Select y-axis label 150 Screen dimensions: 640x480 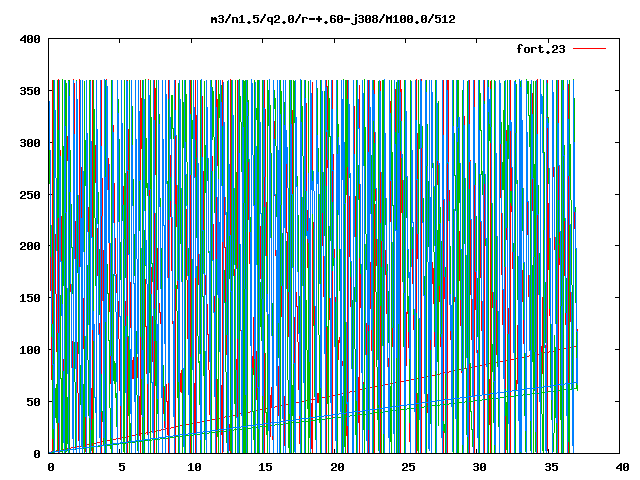(x=30, y=298)
